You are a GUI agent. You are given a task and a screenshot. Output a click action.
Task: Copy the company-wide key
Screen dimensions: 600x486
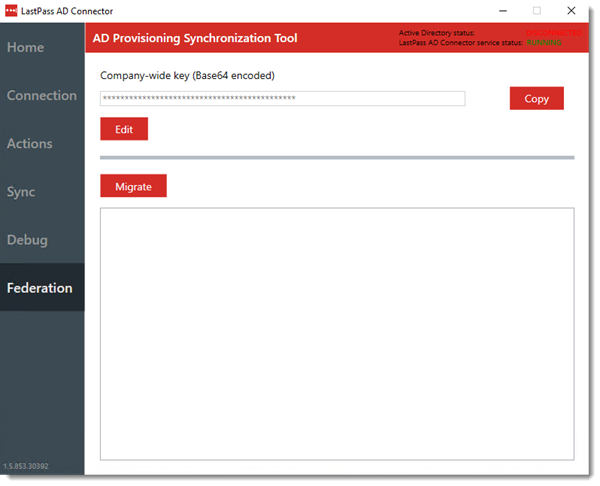point(536,98)
